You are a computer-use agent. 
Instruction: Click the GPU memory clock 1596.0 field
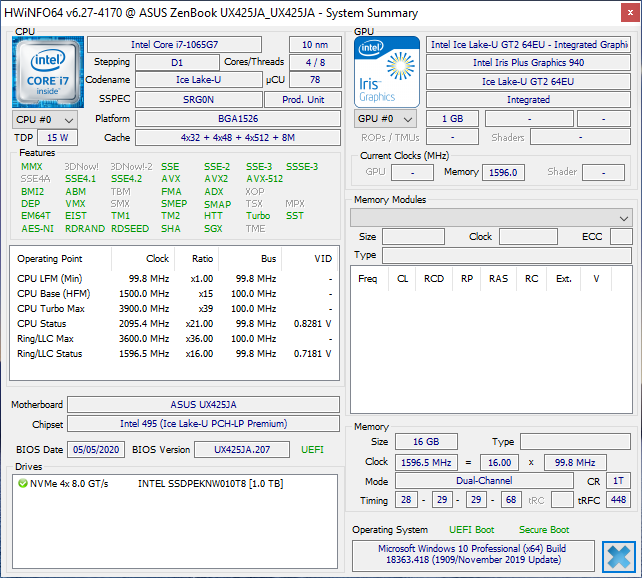[x=503, y=172]
